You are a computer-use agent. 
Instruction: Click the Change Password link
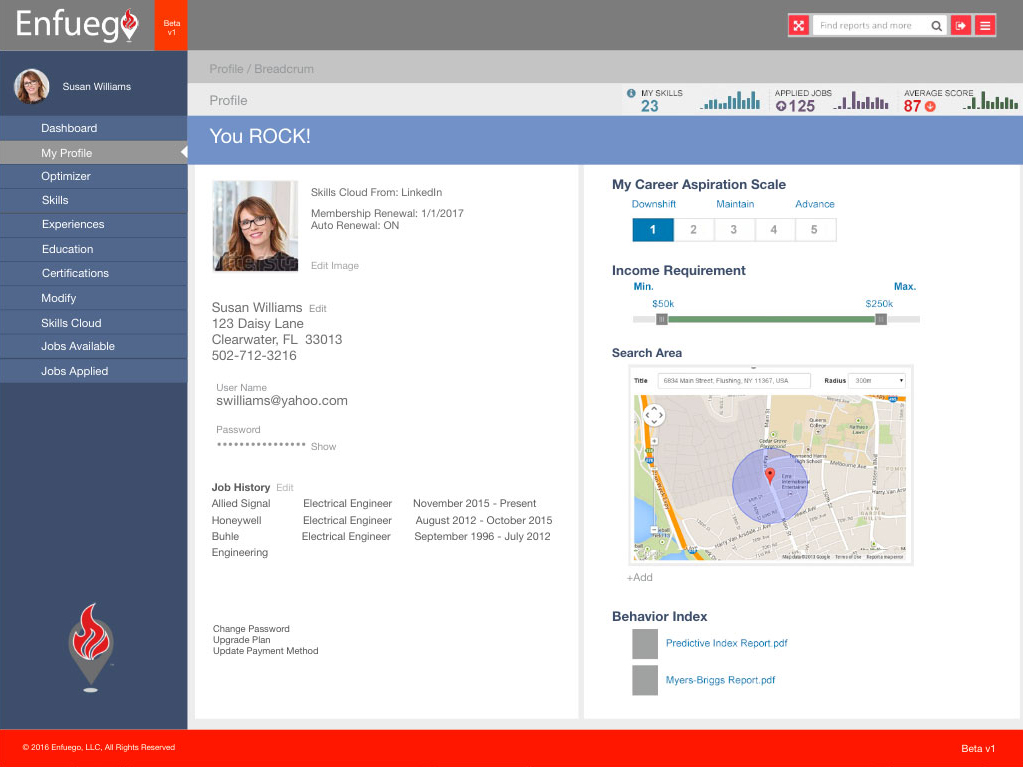[251, 629]
